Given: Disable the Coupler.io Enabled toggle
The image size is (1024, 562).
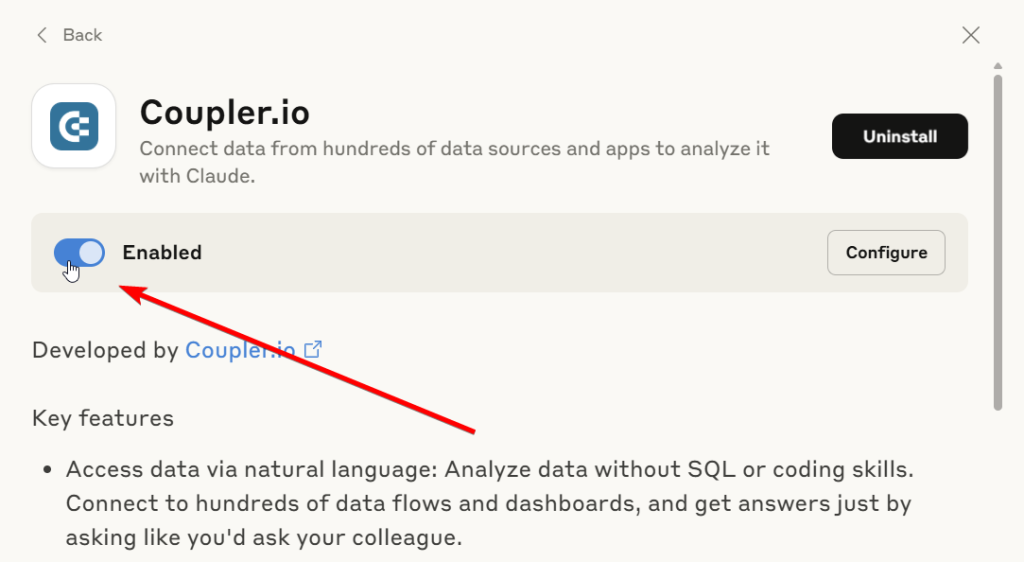Looking at the screenshot, I should coord(79,253).
